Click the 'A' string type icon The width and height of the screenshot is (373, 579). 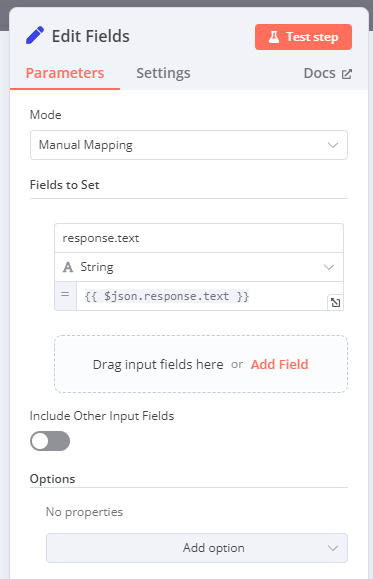pos(68,267)
